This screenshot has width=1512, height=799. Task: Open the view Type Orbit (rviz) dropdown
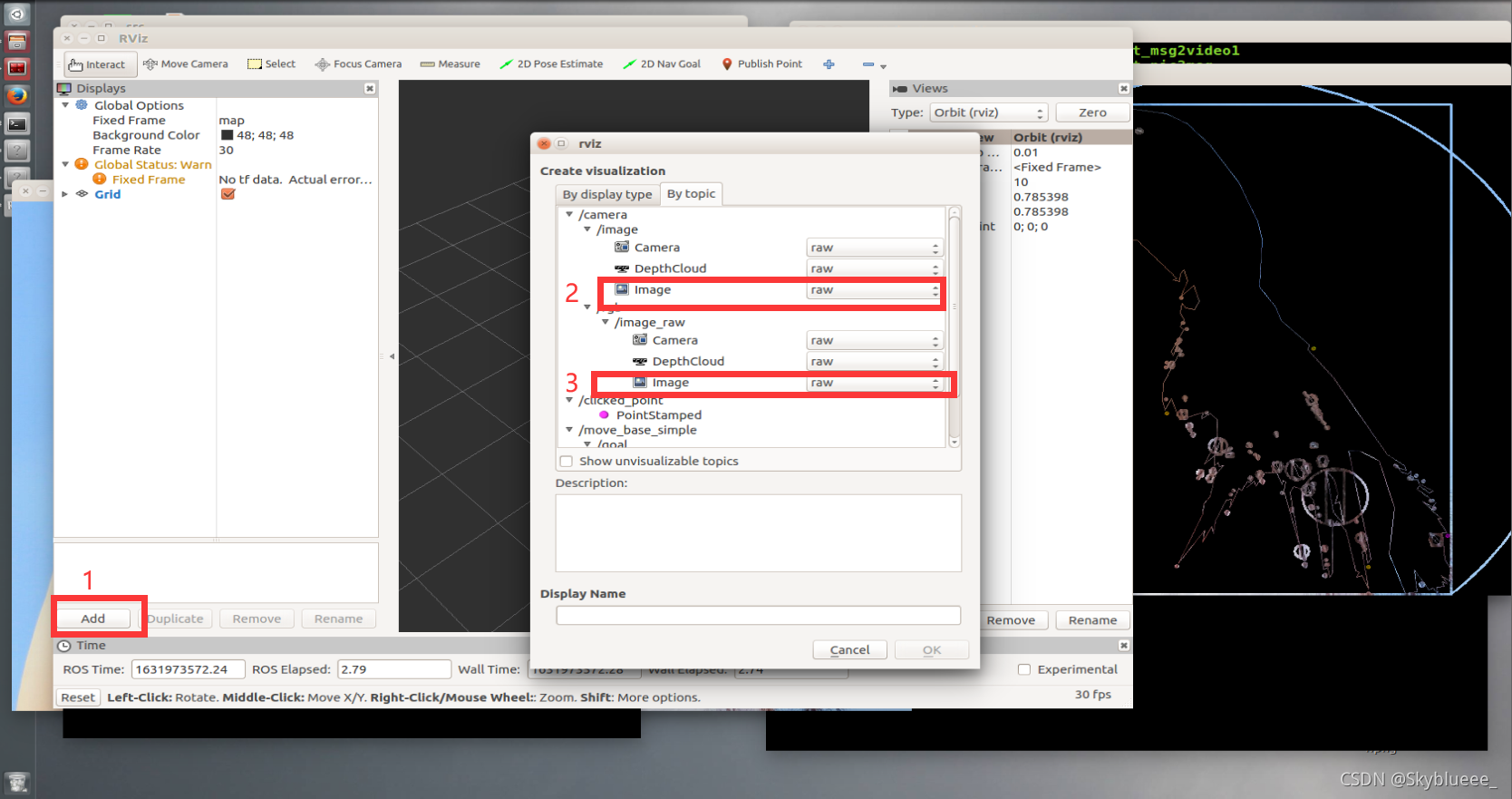(x=989, y=112)
